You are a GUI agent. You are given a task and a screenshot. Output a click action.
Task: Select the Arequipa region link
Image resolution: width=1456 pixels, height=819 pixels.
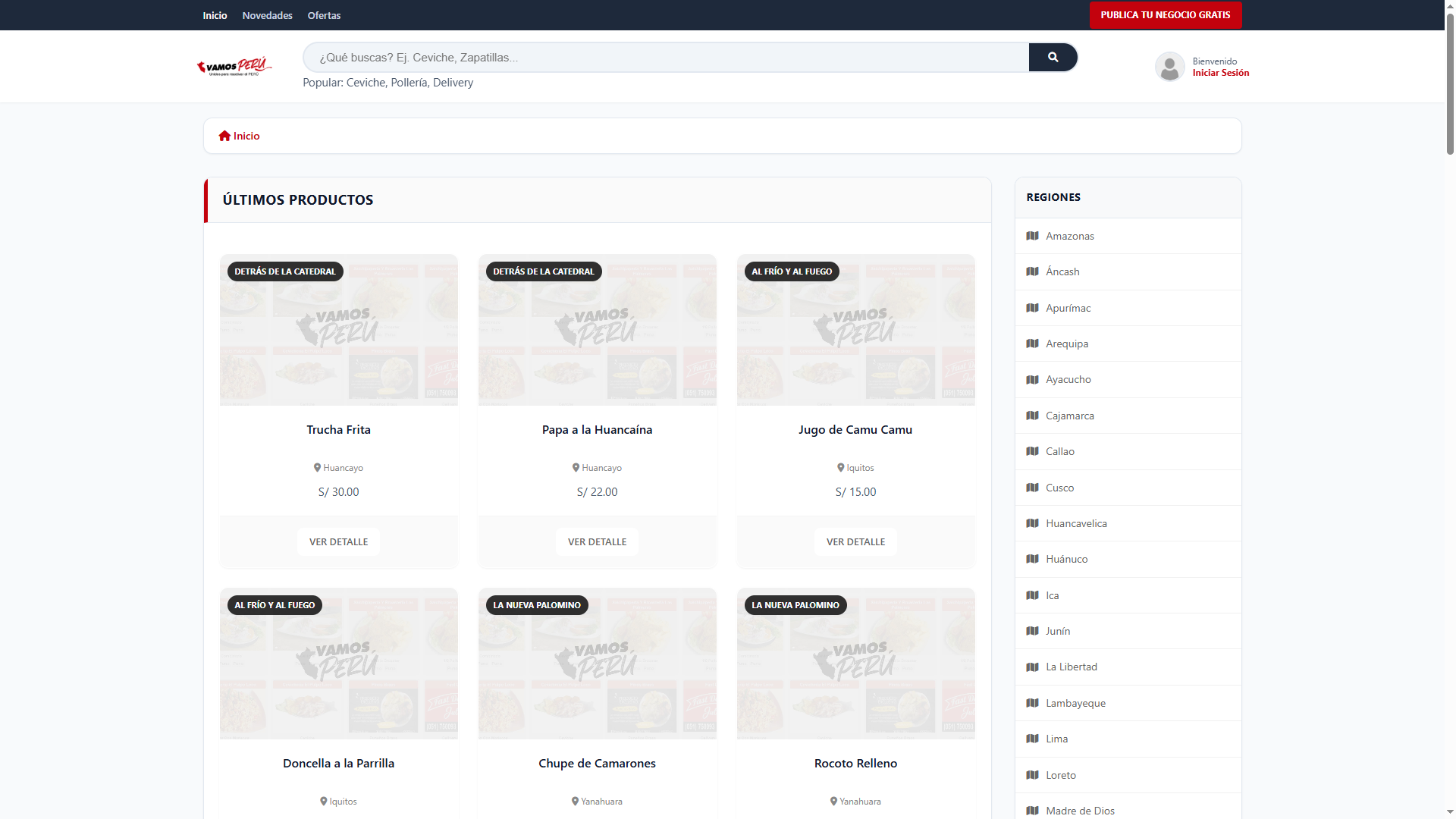click(1128, 344)
